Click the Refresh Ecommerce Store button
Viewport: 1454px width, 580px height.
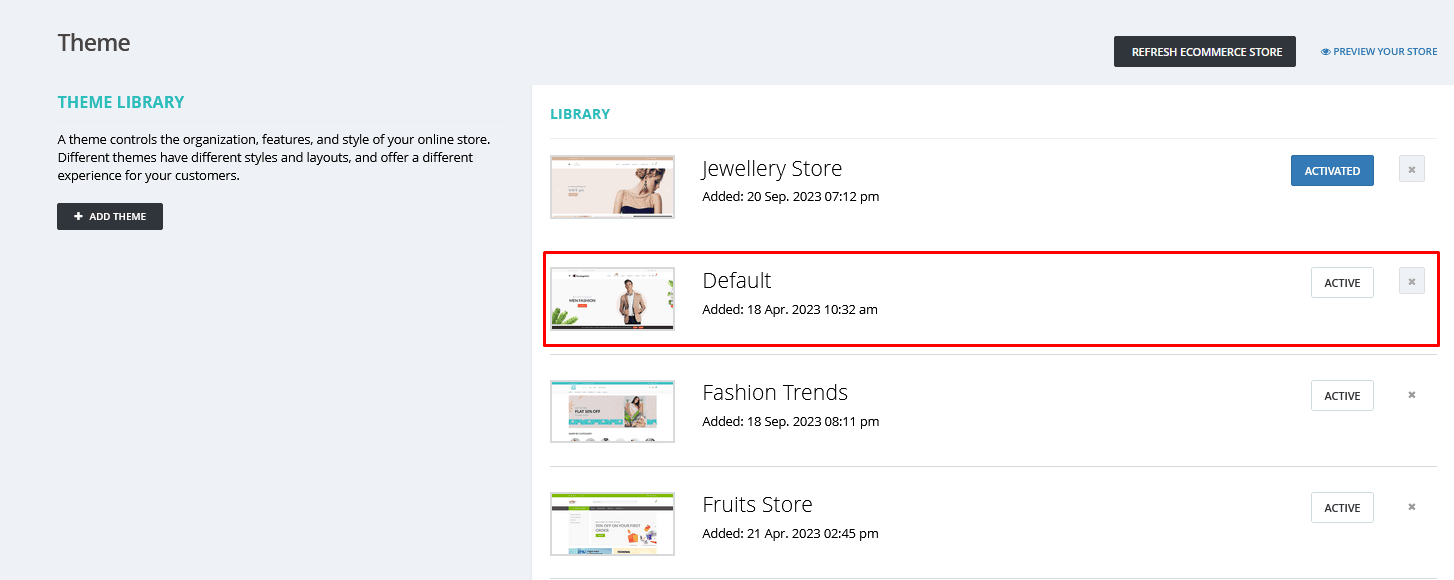point(1204,52)
